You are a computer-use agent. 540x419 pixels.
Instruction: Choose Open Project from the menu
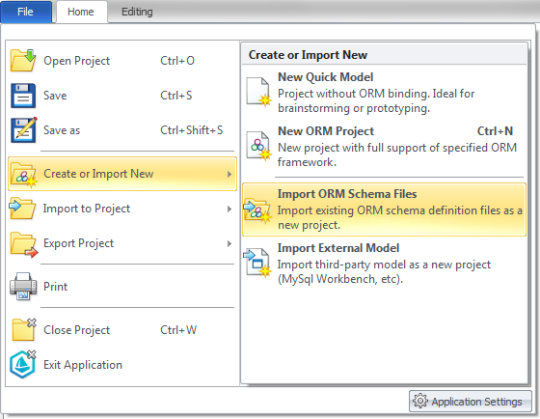point(122,61)
